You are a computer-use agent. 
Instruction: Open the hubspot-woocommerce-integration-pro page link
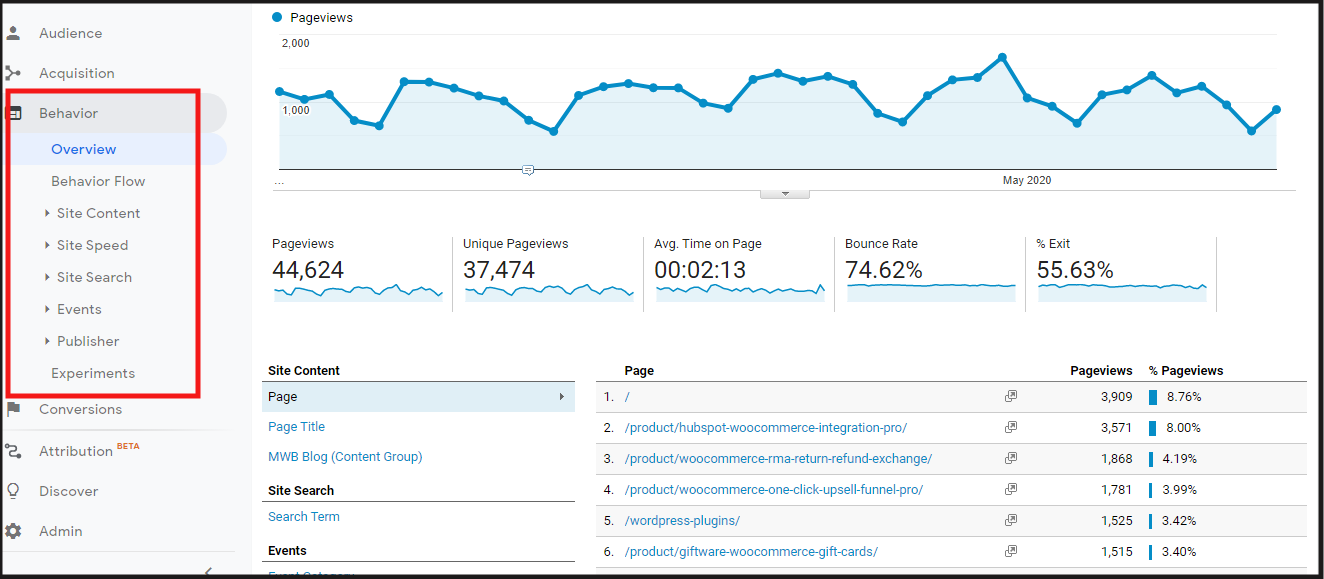click(765, 428)
